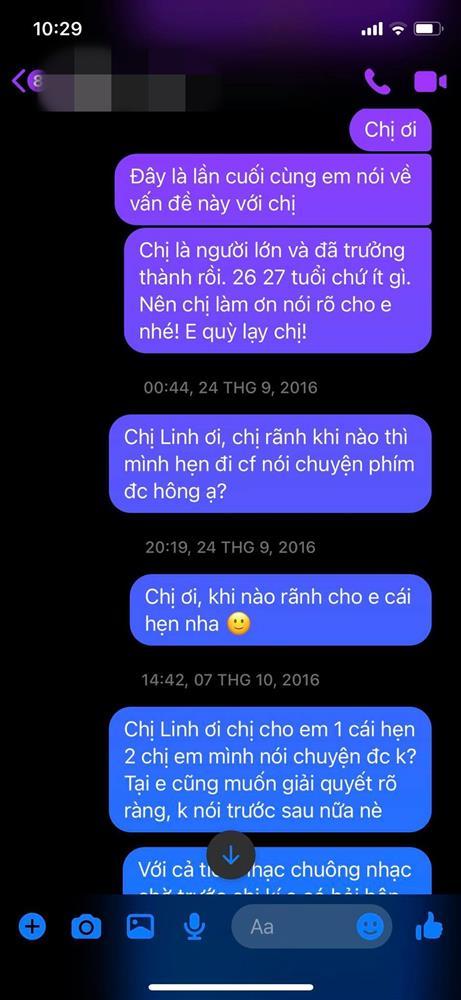Screen dimensions: 461x1000
Task: Open the camera to take a photo
Action: point(86,926)
